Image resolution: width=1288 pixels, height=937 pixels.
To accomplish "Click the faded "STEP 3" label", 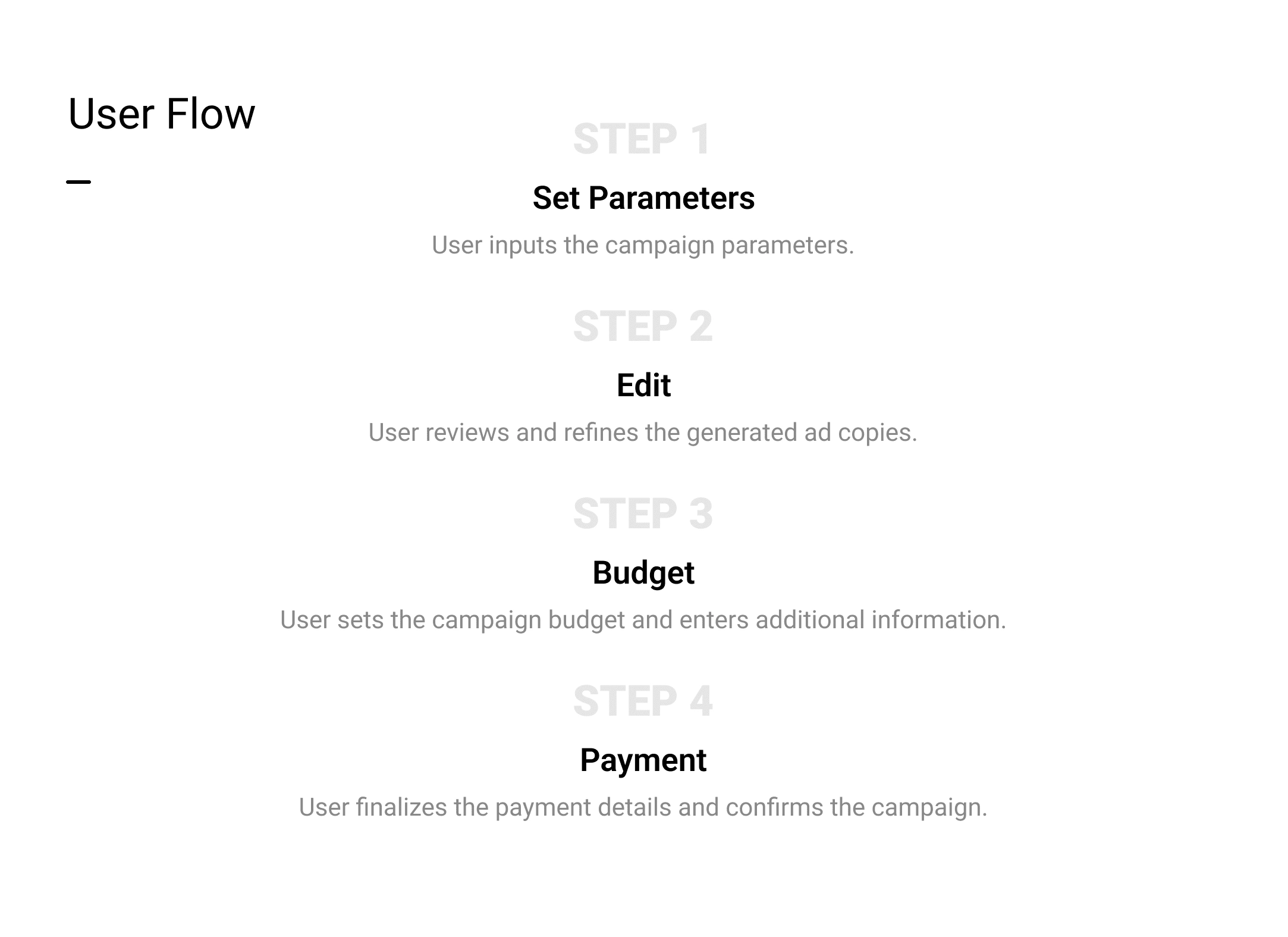I will (x=643, y=515).
